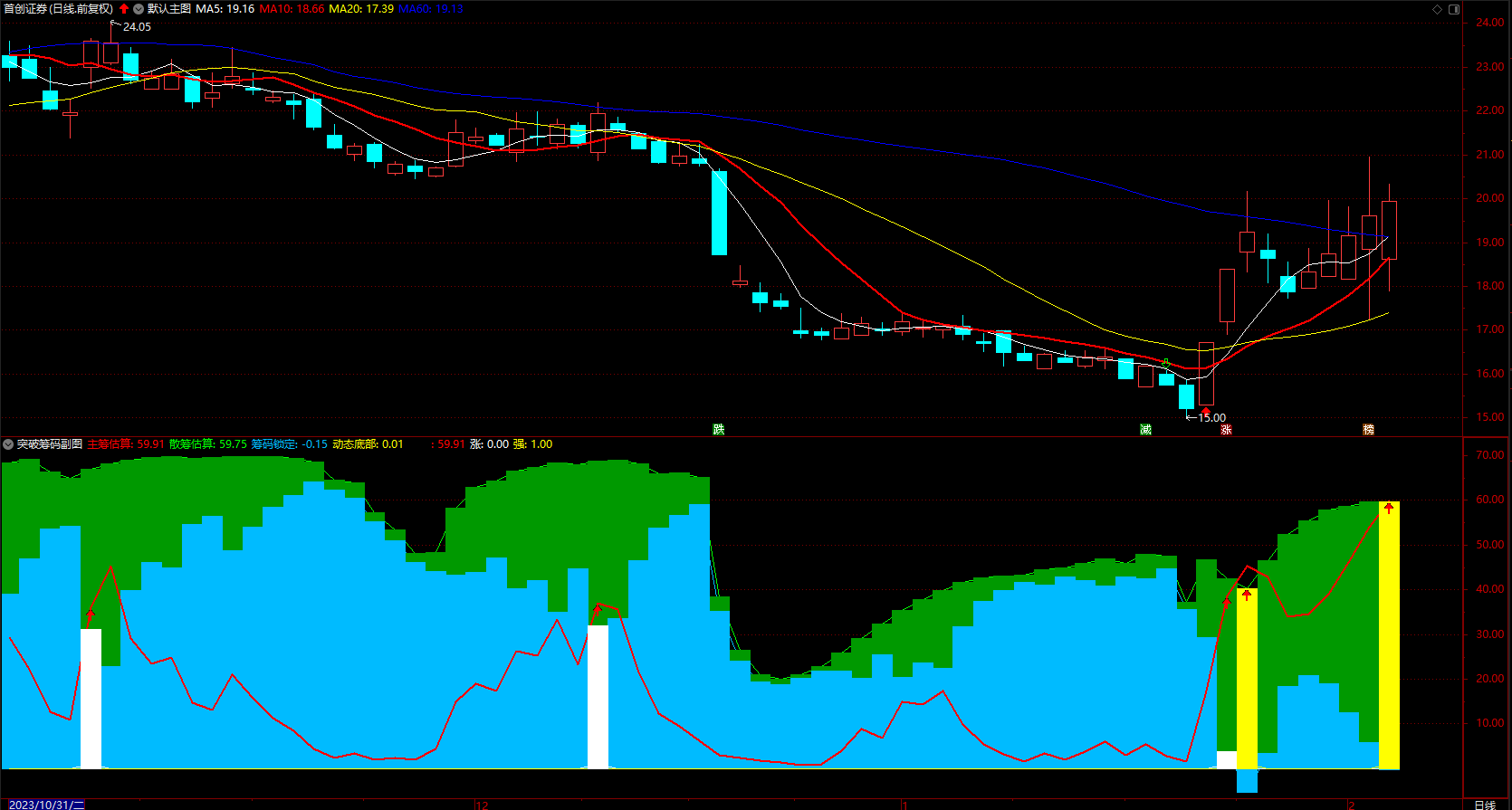Image resolution: width=1512 pixels, height=810 pixels.
Task: Click the diamond icon at top right
Action: (x=1437, y=9)
